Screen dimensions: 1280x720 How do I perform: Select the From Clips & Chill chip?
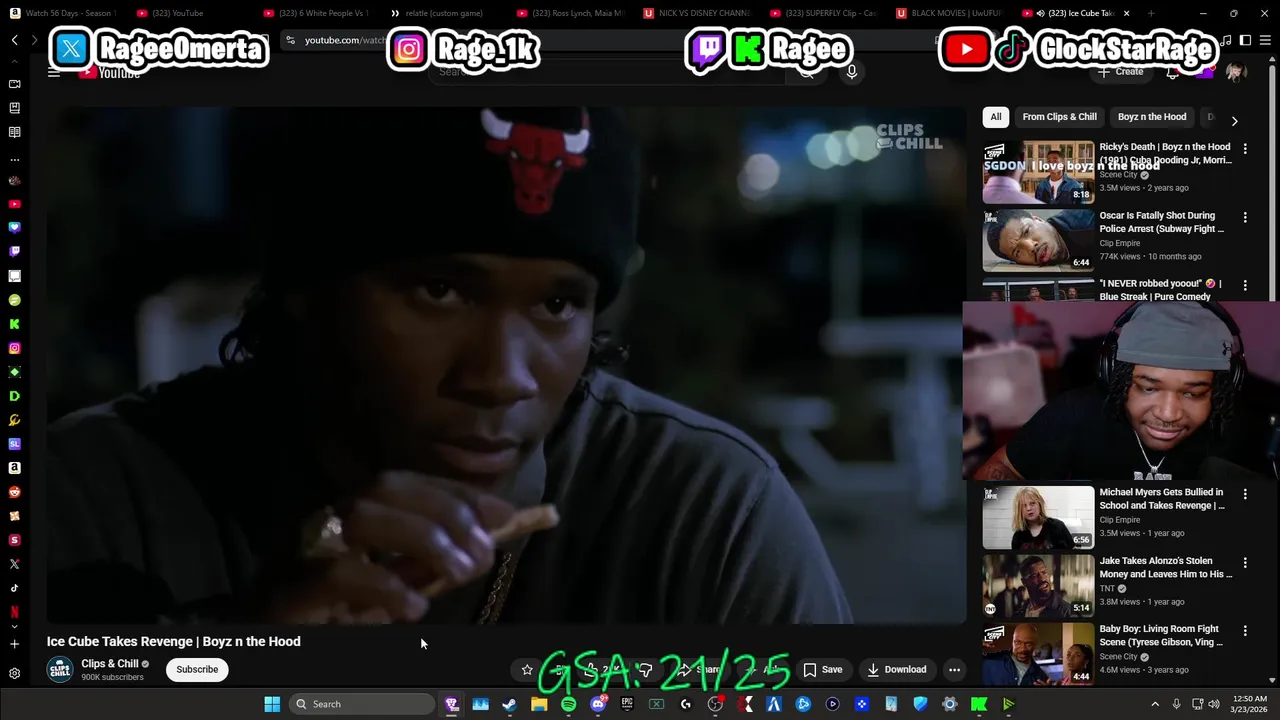click(1059, 117)
